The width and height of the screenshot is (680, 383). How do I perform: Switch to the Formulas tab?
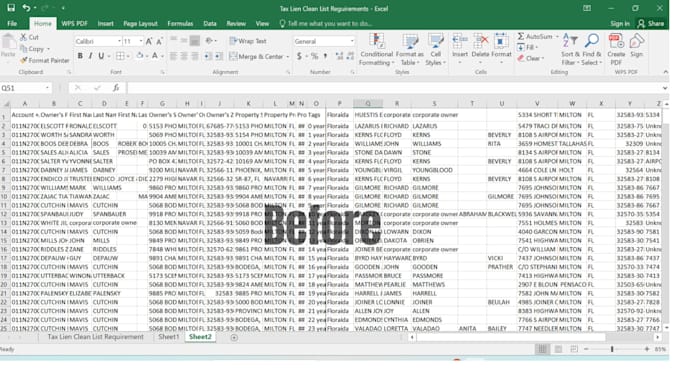[180, 23]
